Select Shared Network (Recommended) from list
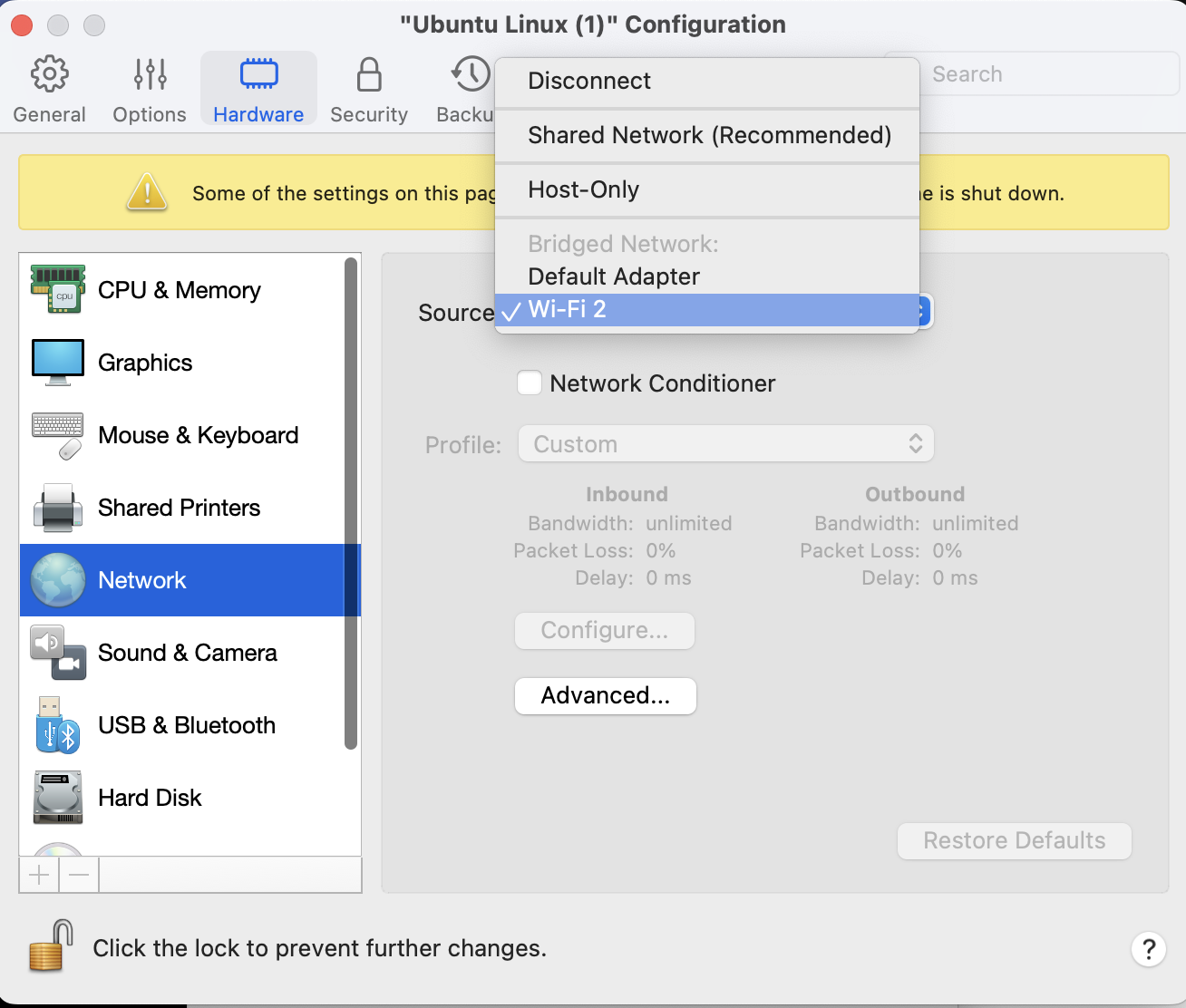Image resolution: width=1186 pixels, height=1008 pixels. 709,136
